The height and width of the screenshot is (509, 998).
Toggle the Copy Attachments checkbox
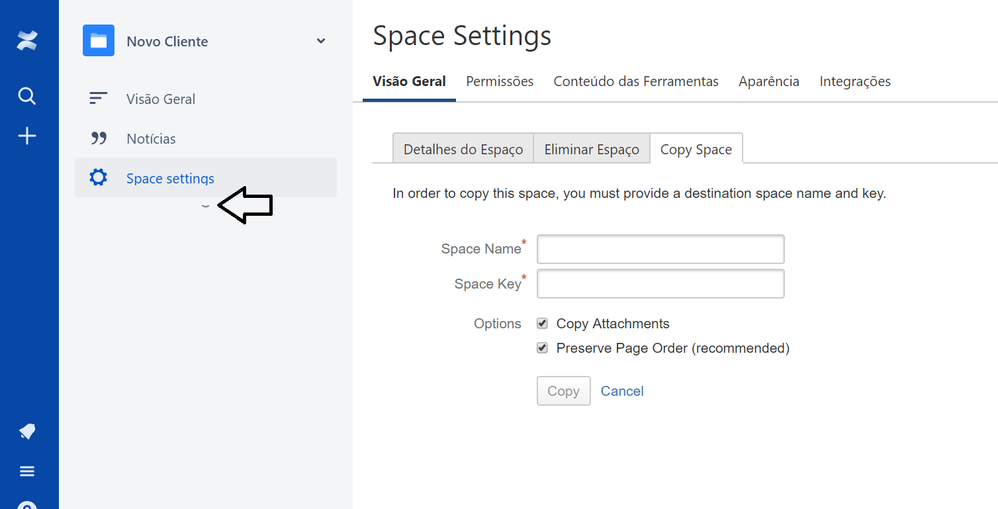[542, 323]
